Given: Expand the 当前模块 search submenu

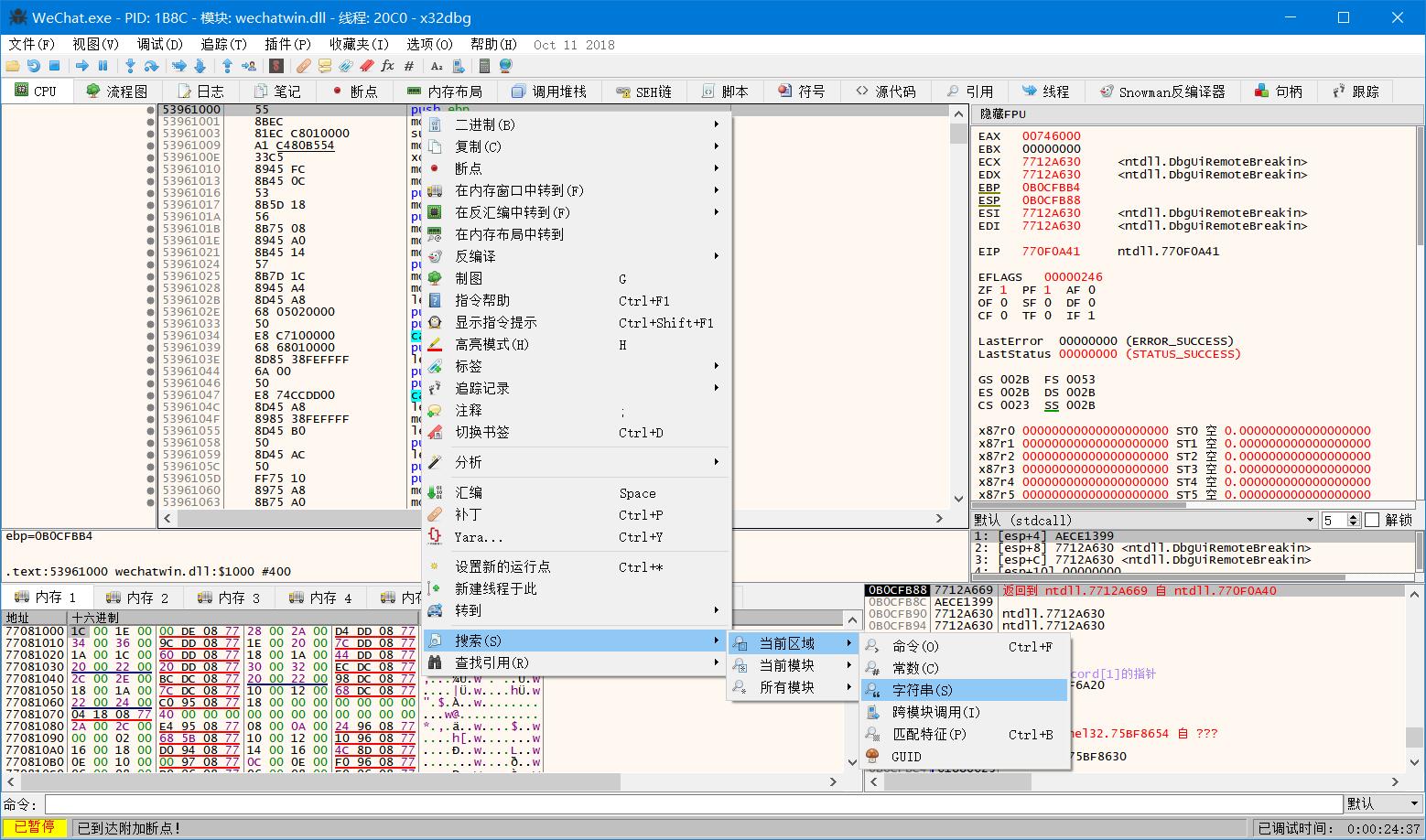Looking at the screenshot, I should (x=793, y=665).
